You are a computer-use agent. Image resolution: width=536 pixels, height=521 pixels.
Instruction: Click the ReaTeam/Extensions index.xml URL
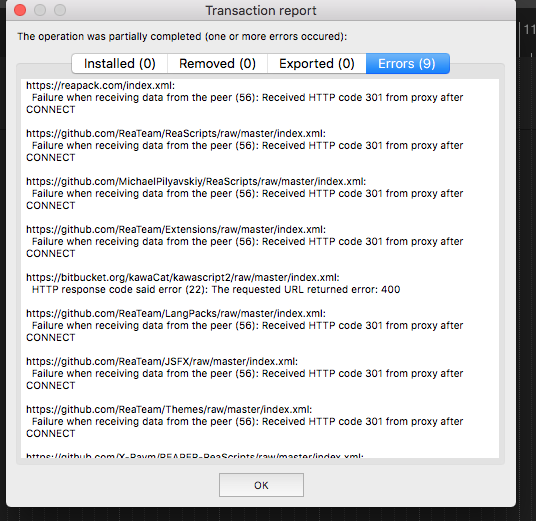pos(176,229)
